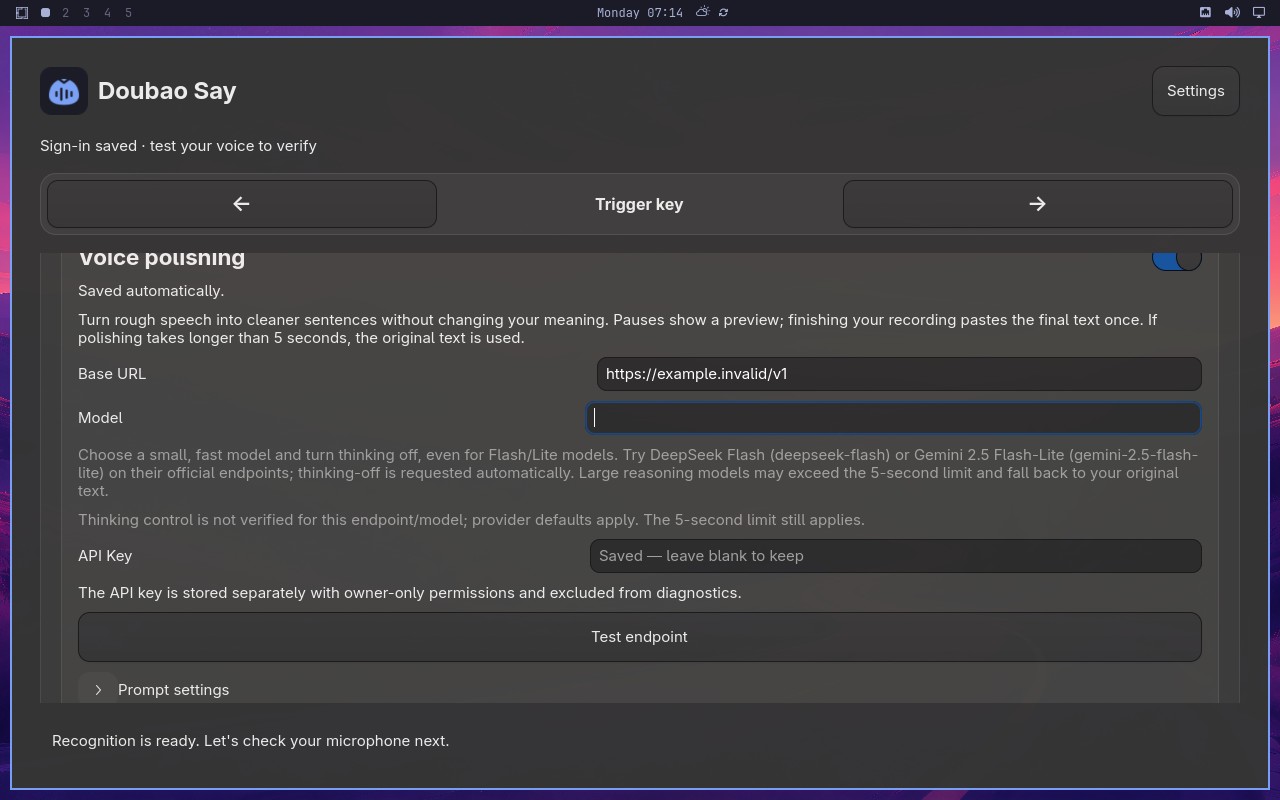
Task: Switch to workspace 2
Action: 66,13
